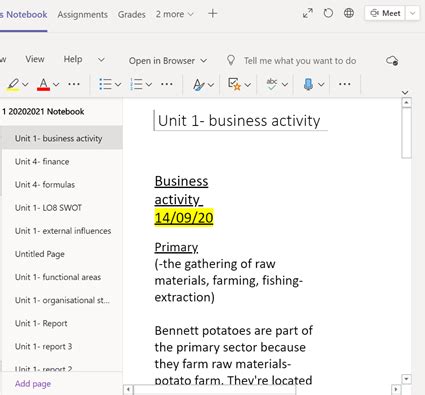Viewport: 425px width, 395px height.
Task: Reload the notebook tab
Action: coord(328,13)
